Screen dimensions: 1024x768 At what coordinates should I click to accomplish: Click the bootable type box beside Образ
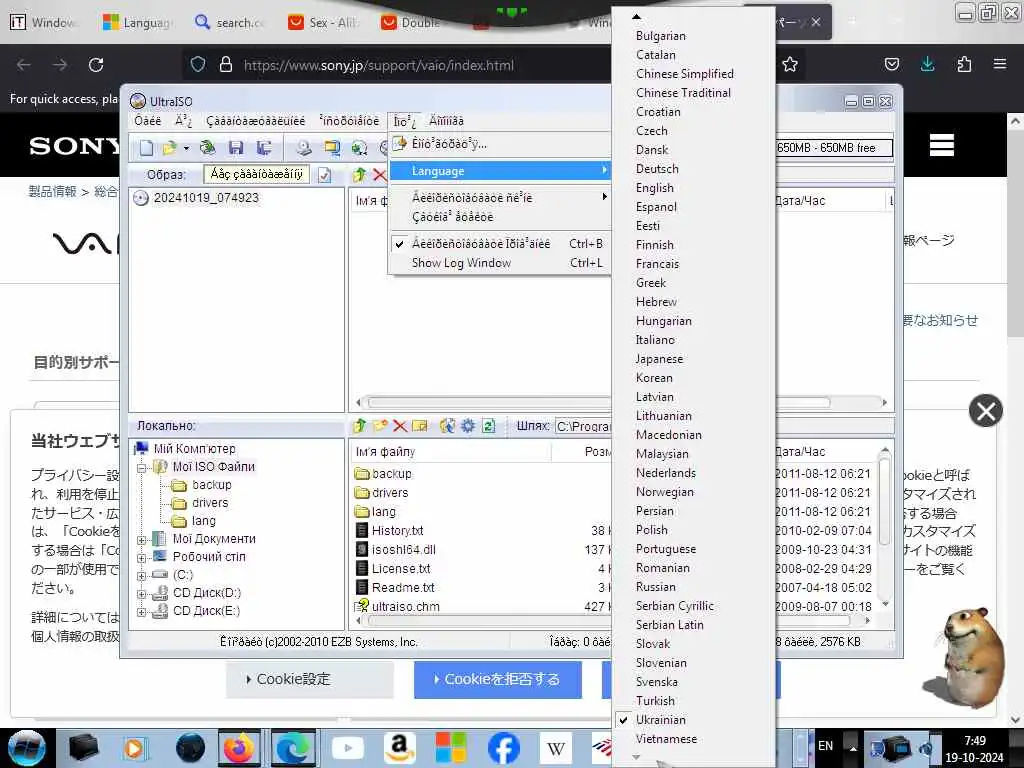coord(256,174)
